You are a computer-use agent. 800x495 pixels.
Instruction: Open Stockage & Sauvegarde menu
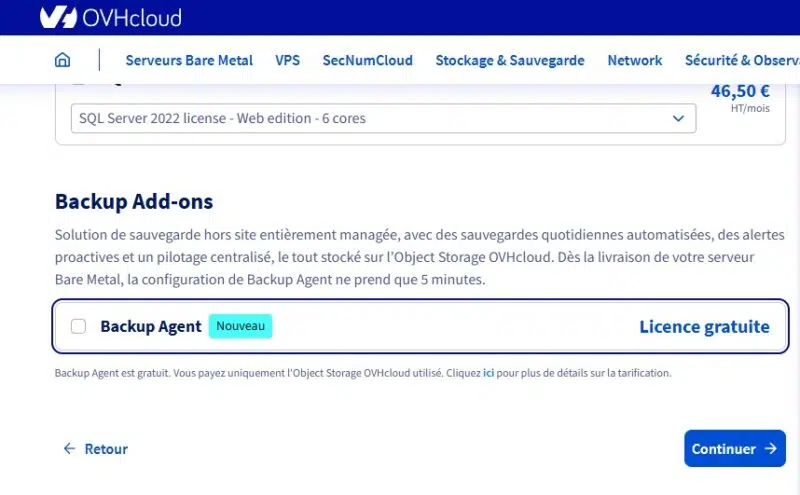coord(510,60)
